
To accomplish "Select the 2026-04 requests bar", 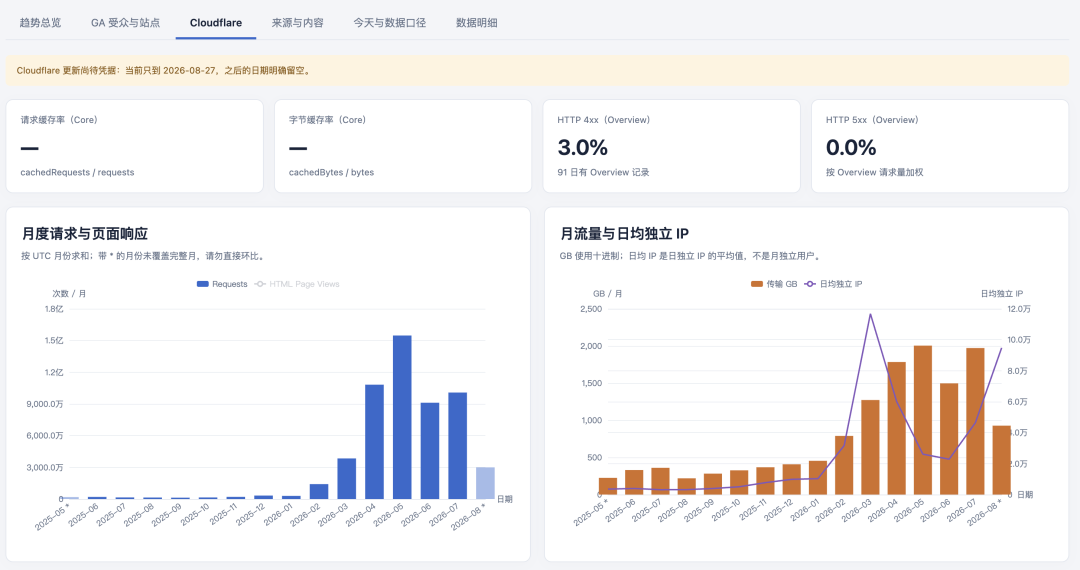I will tap(375, 442).
